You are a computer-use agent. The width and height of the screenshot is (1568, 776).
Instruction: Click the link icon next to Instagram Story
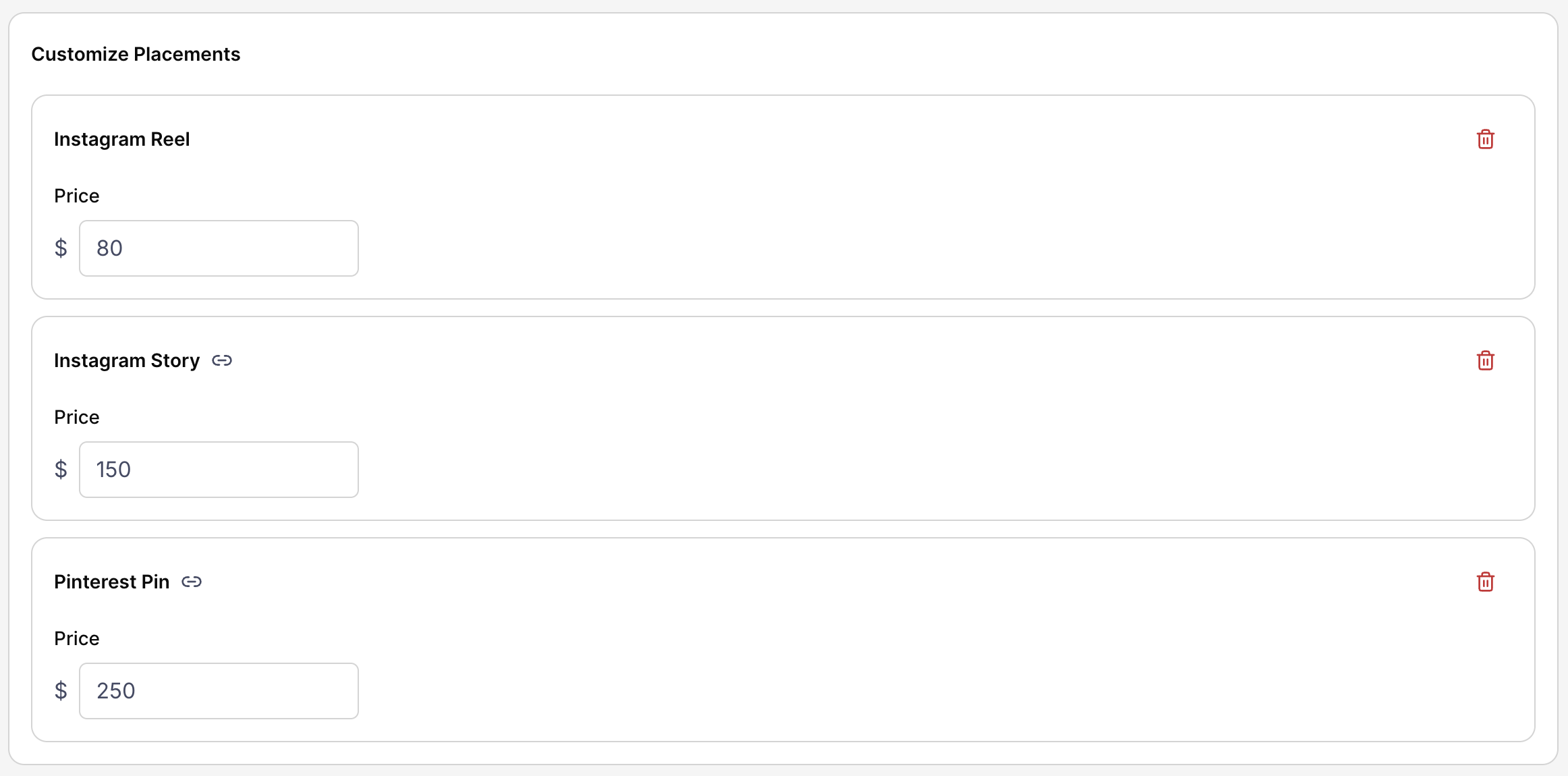(x=223, y=360)
